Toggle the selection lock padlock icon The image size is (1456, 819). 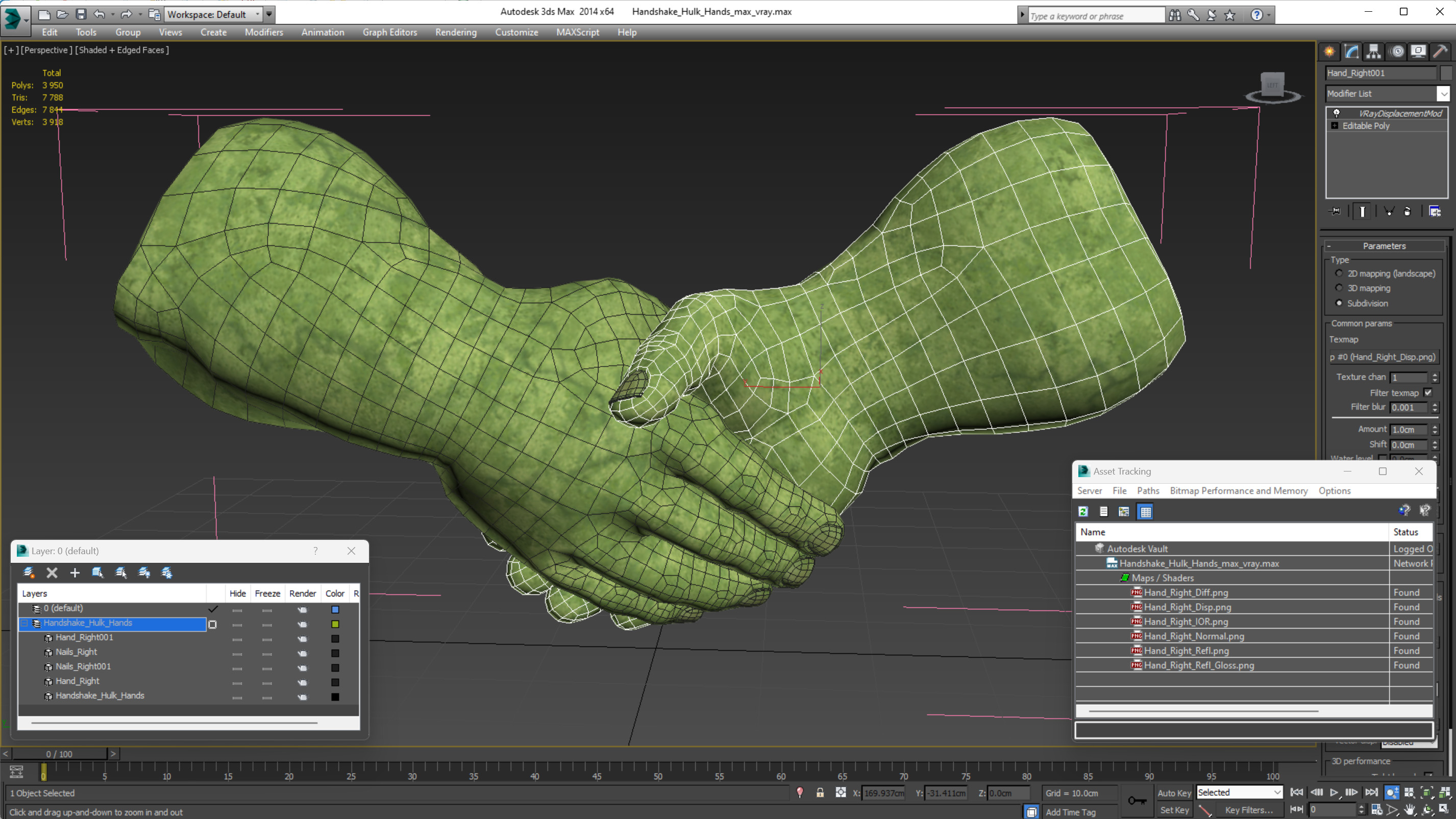820,792
